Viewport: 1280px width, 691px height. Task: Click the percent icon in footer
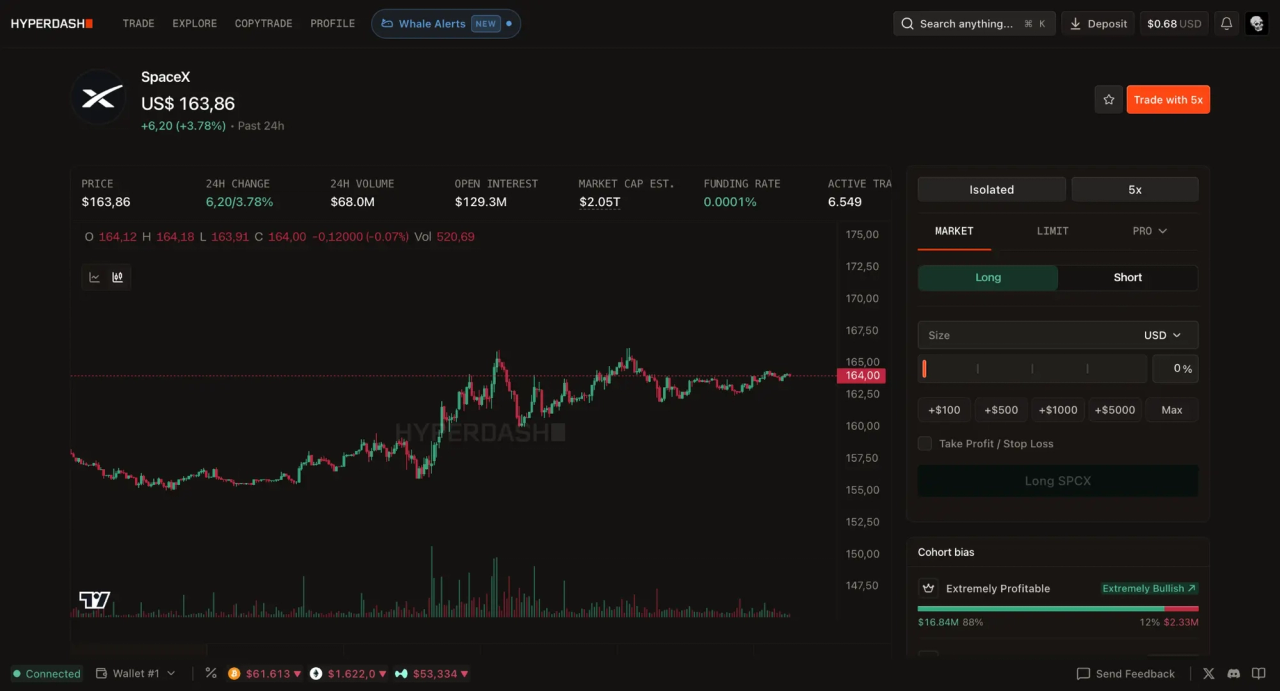tap(211, 673)
